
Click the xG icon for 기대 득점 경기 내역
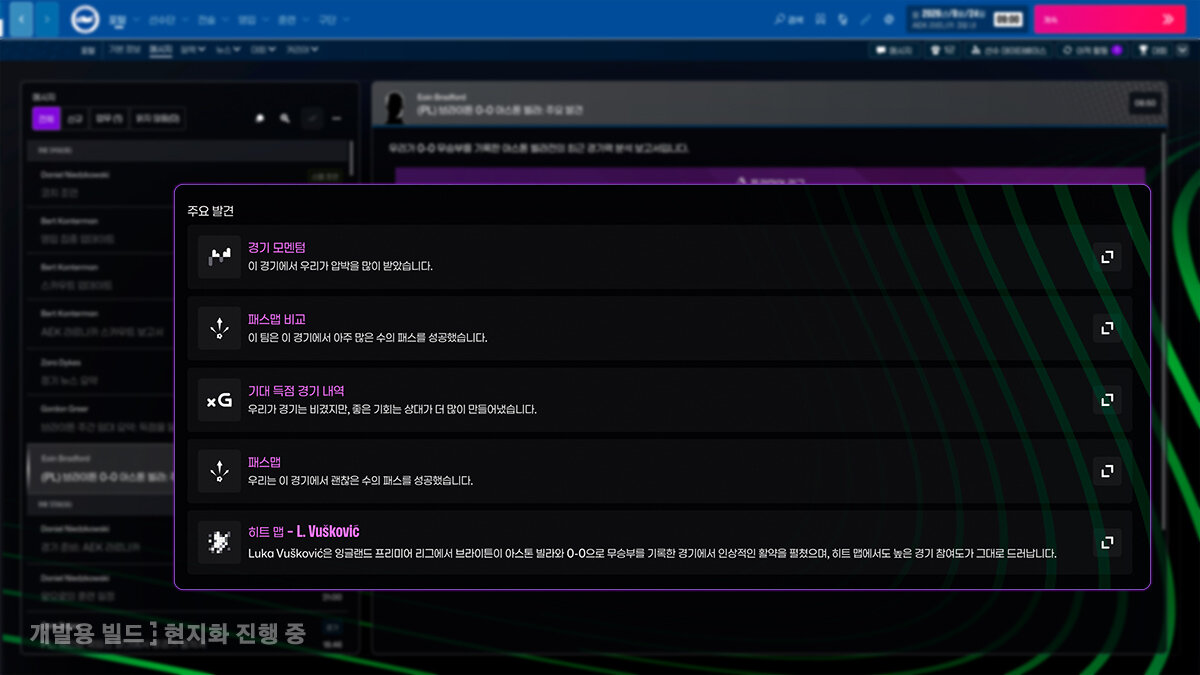[x=219, y=400]
